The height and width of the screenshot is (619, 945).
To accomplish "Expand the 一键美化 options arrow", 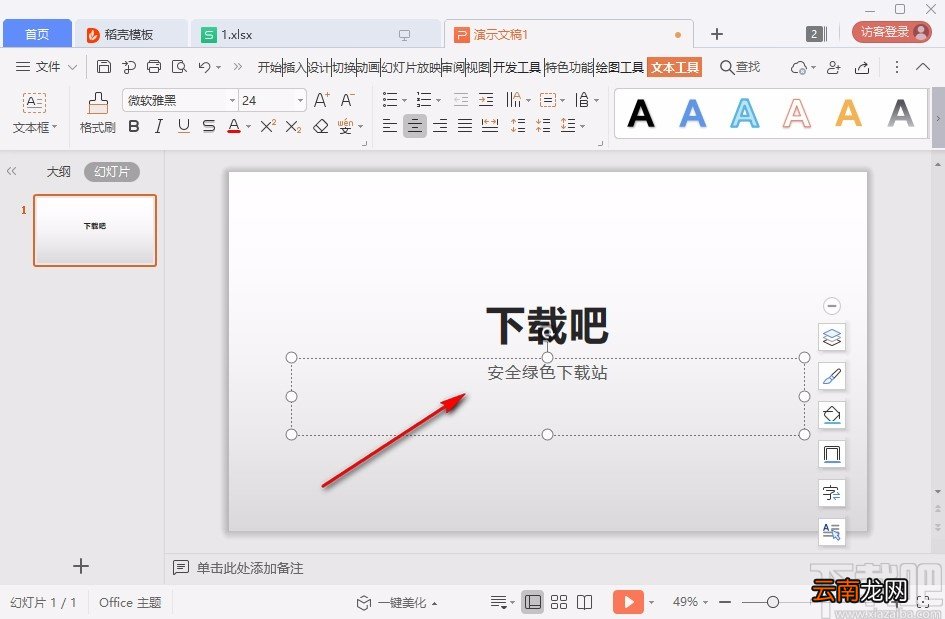I will pos(435,603).
